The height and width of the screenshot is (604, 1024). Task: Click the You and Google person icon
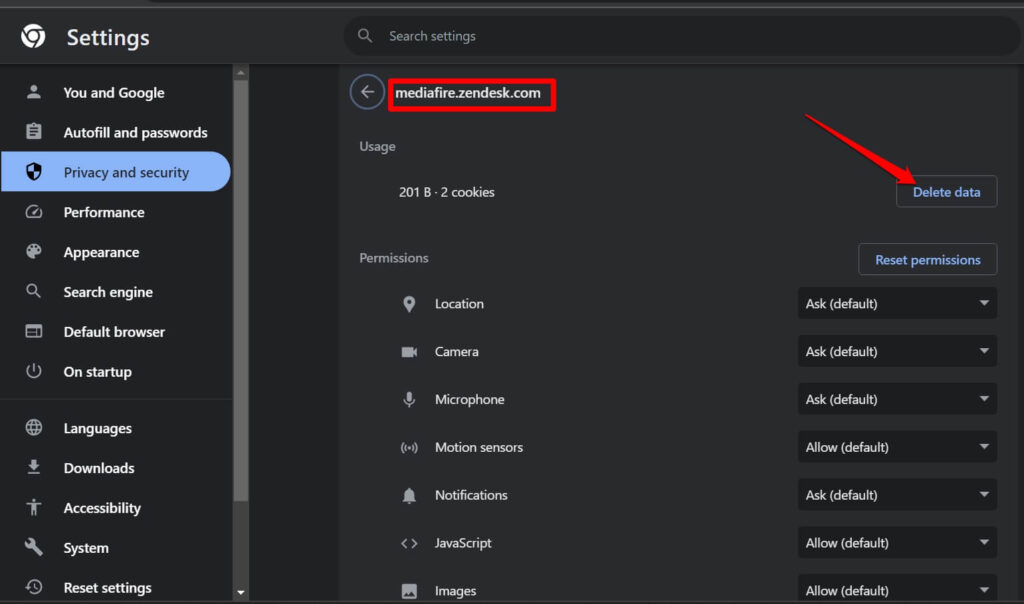34,92
